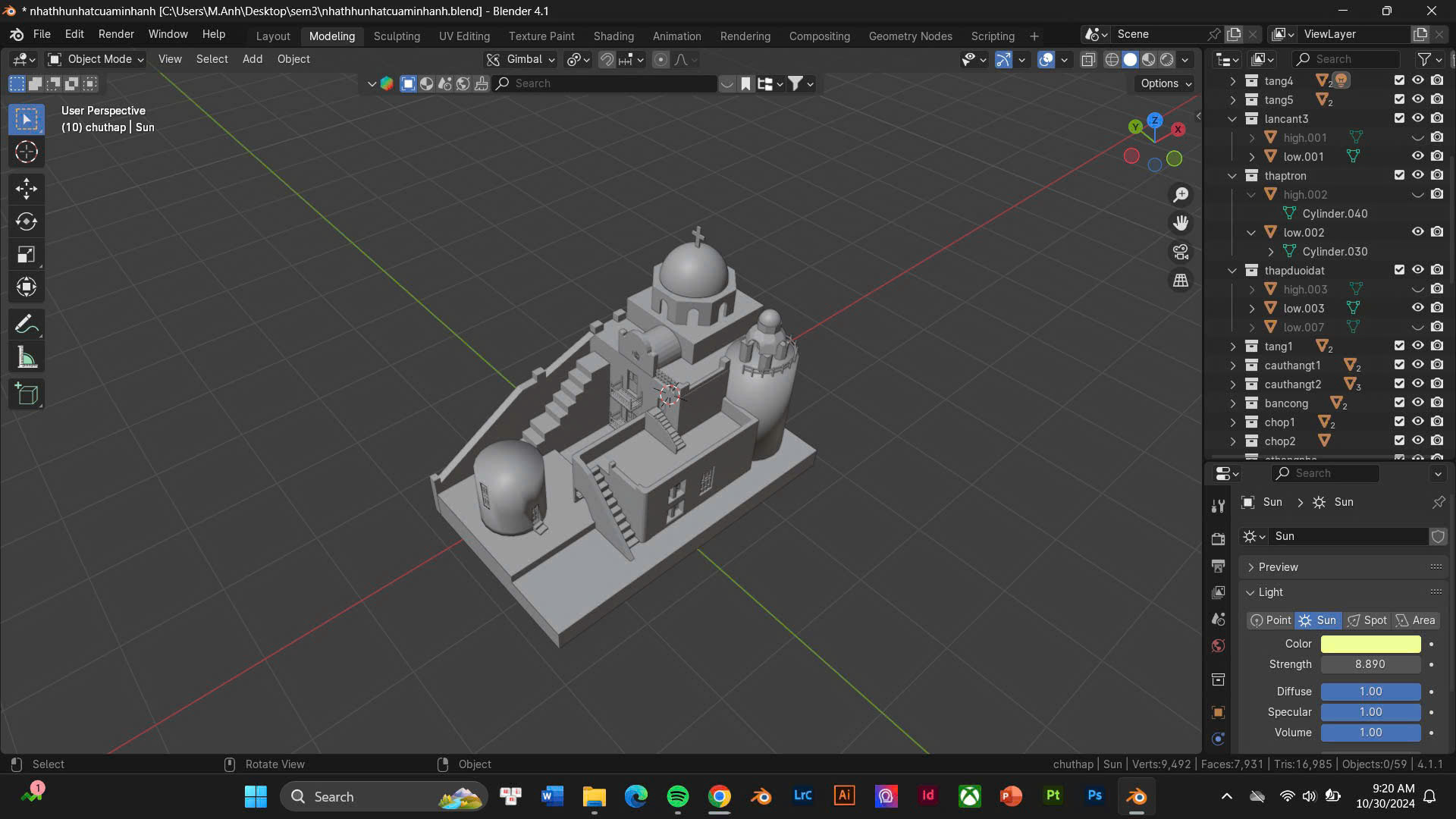The height and width of the screenshot is (819, 1456).
Task: Click the Diffuse value slider
Action: coord(1370,692)
